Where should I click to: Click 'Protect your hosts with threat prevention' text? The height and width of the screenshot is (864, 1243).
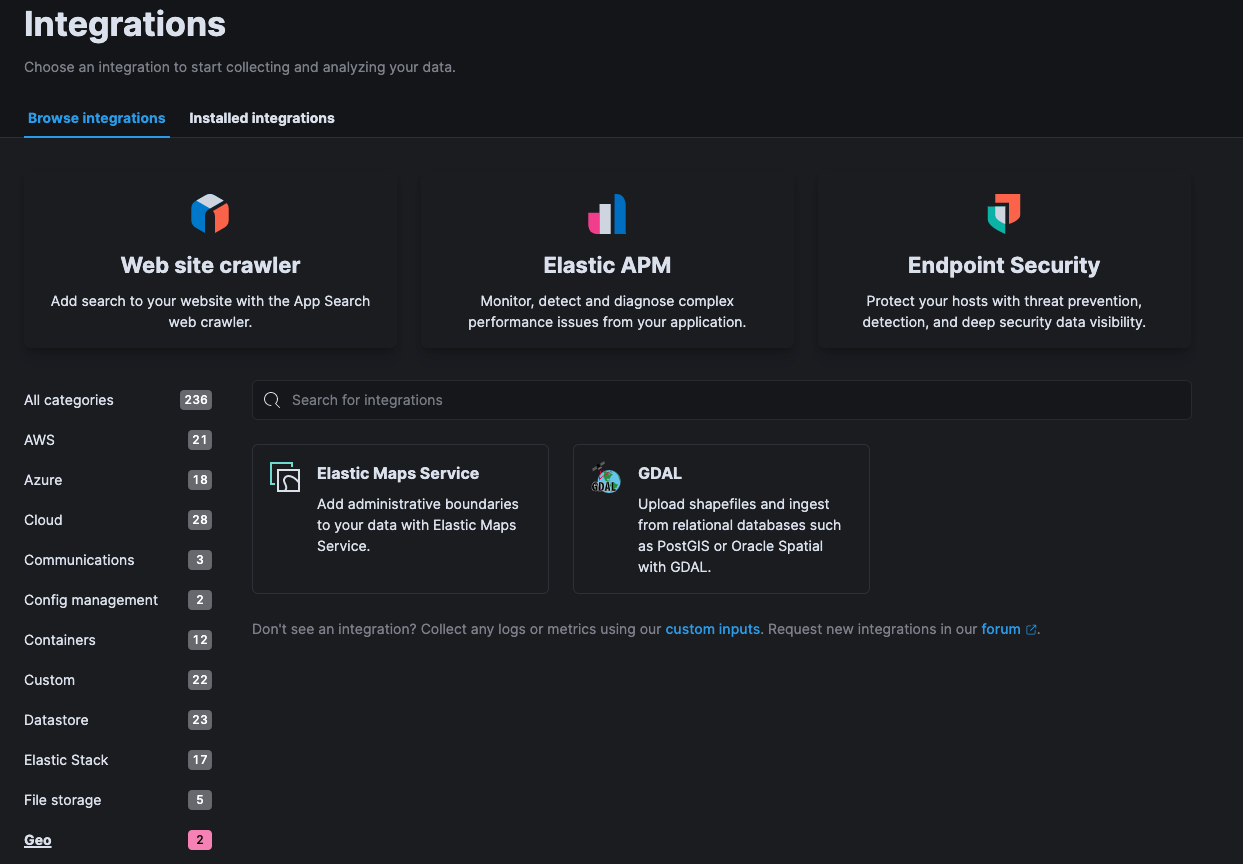[x=1004, y=311]
